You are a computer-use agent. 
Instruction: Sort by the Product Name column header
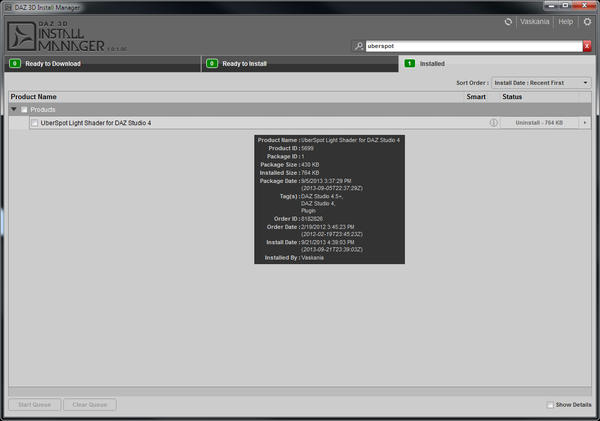[34, 97]
